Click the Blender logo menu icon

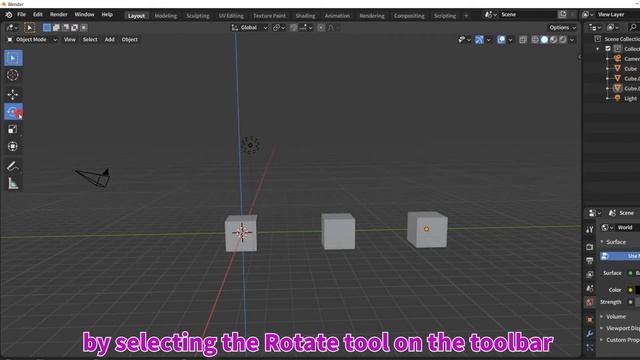tap(9, 15)
